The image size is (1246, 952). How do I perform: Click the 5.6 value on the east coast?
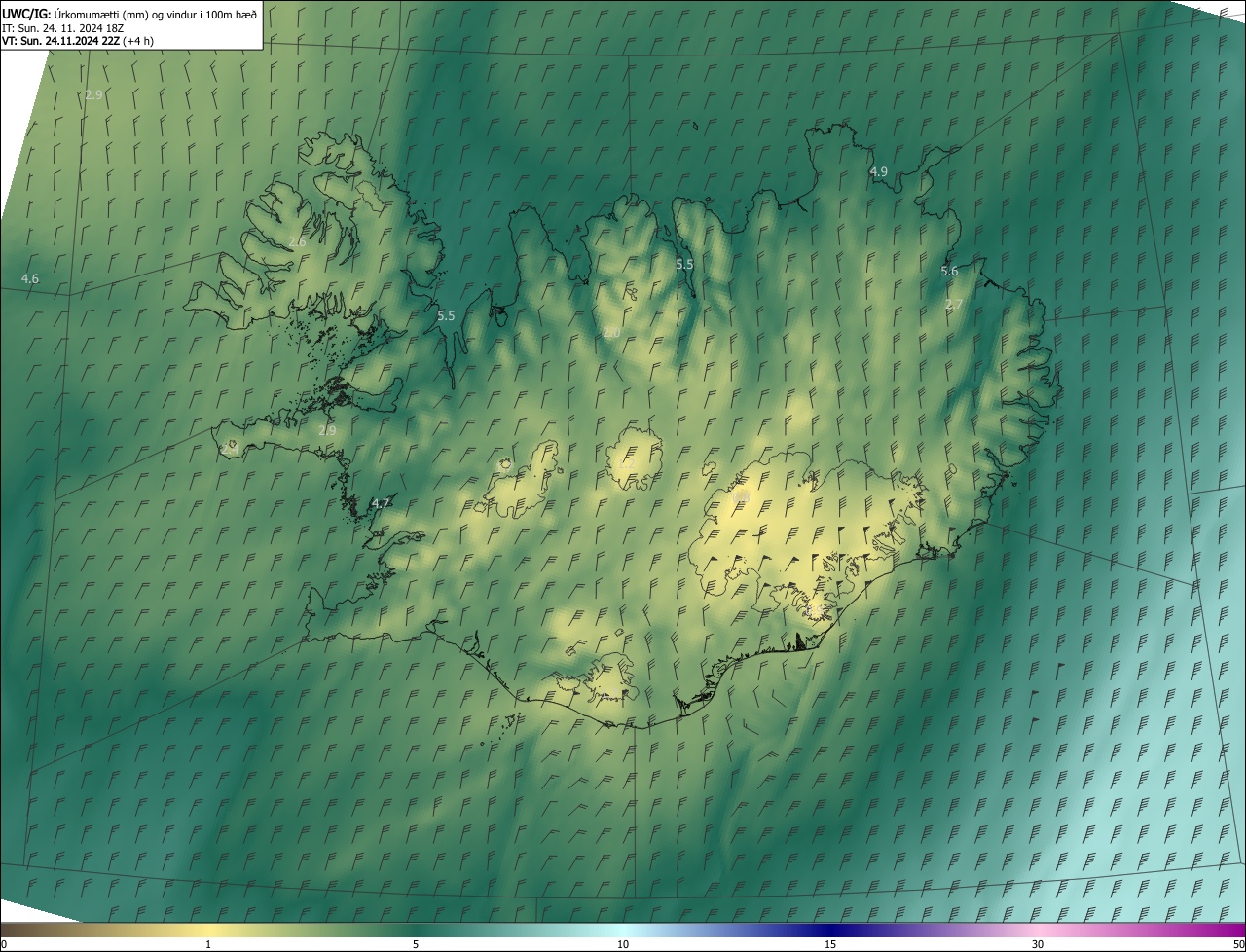949,272
